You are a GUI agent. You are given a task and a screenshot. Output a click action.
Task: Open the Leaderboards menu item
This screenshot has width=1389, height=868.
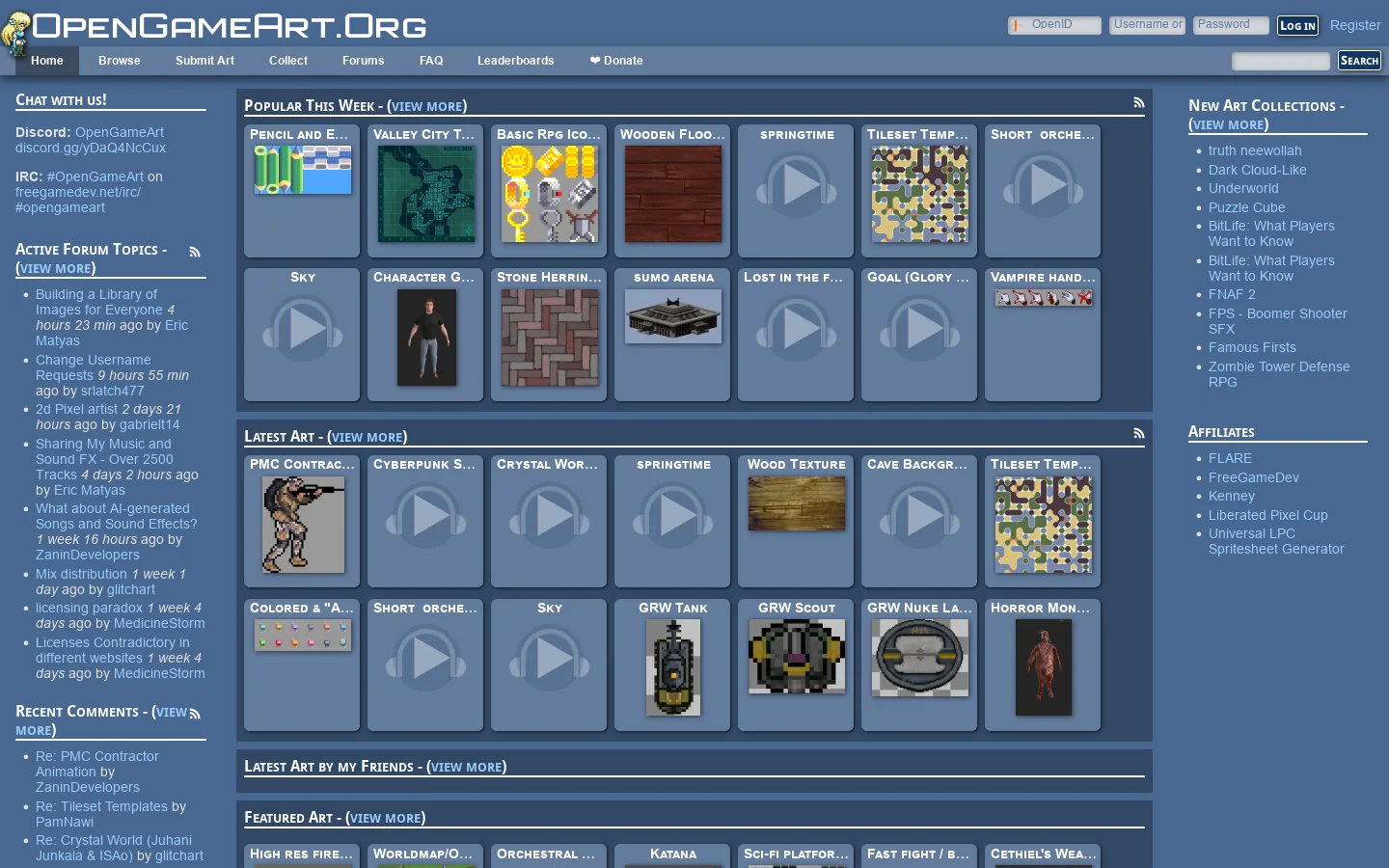[x=515, y=61]
